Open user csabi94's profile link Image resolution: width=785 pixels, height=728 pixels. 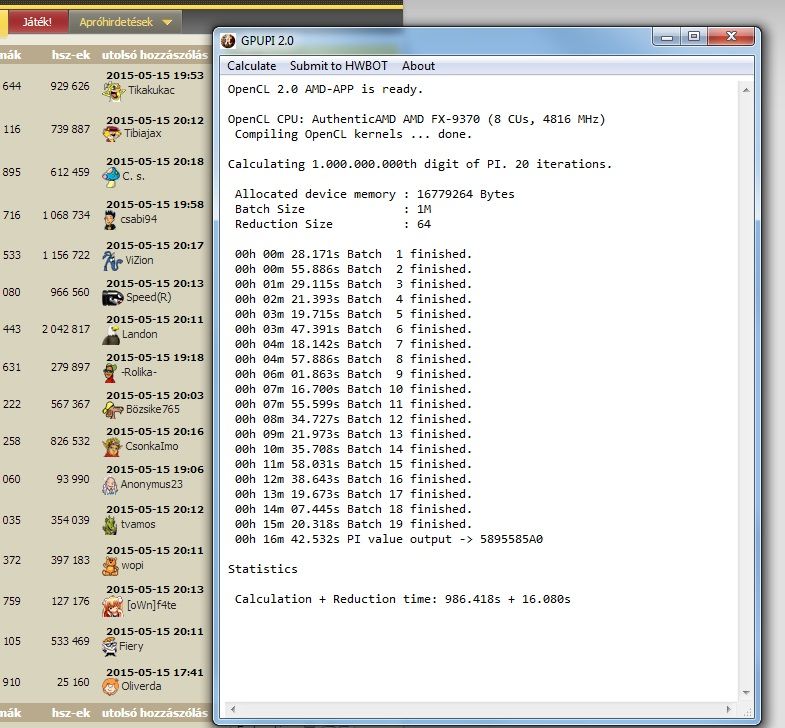click(x=139, y=219)
